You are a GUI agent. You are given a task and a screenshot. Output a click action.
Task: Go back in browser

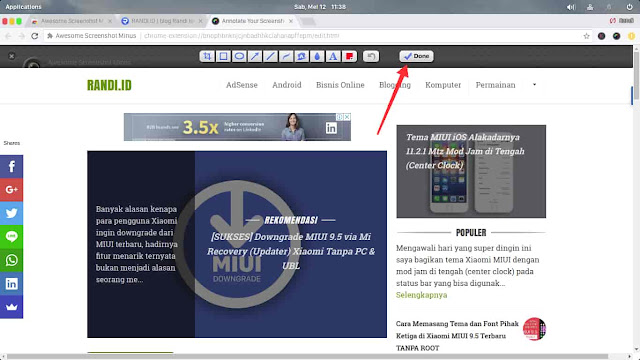[8, 36]
